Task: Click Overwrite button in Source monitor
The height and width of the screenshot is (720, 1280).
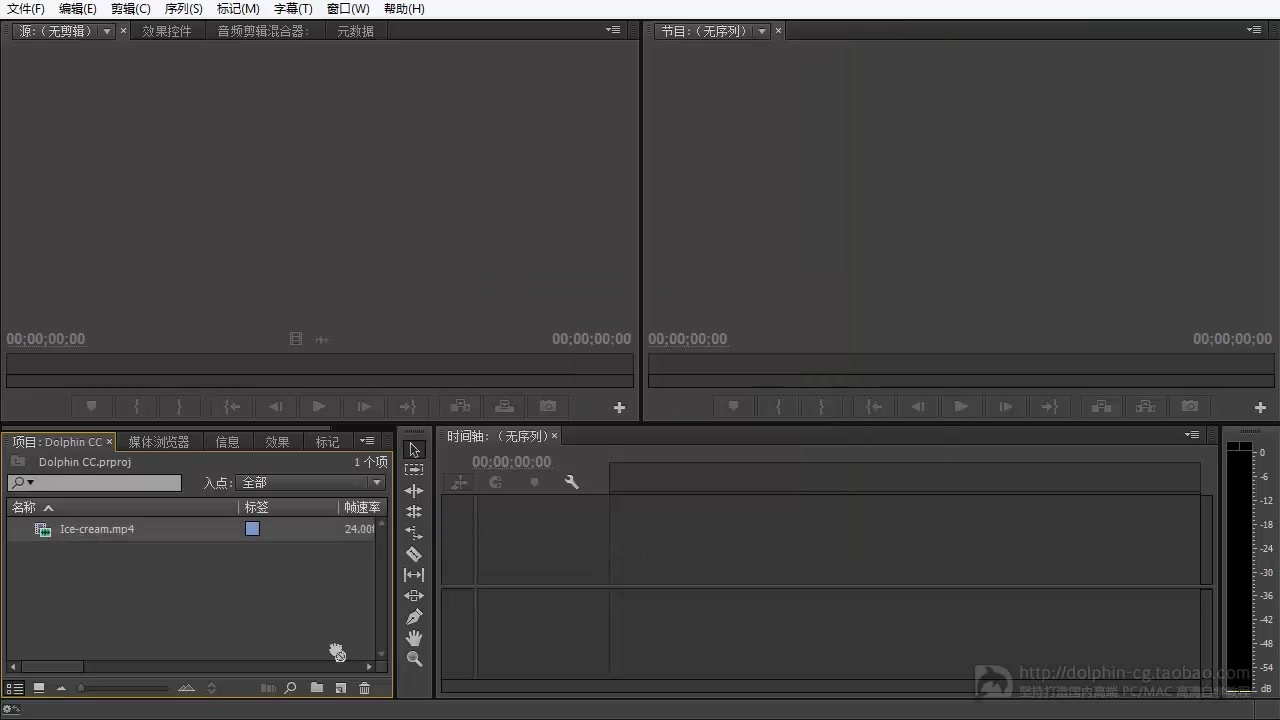Action: (504, 407)
